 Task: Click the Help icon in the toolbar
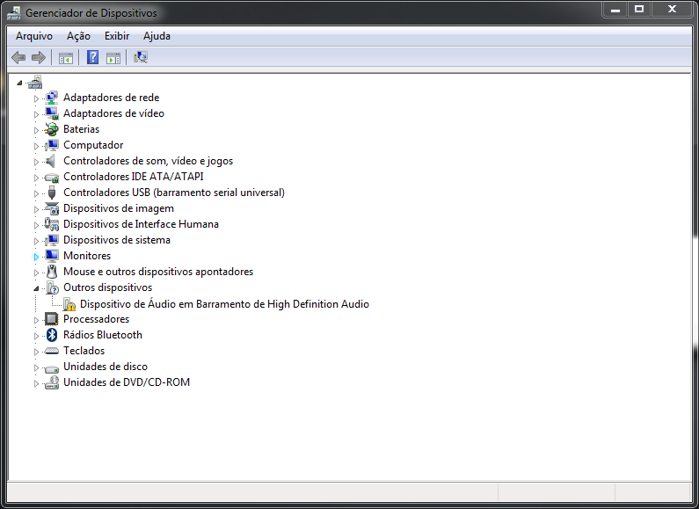93,58
